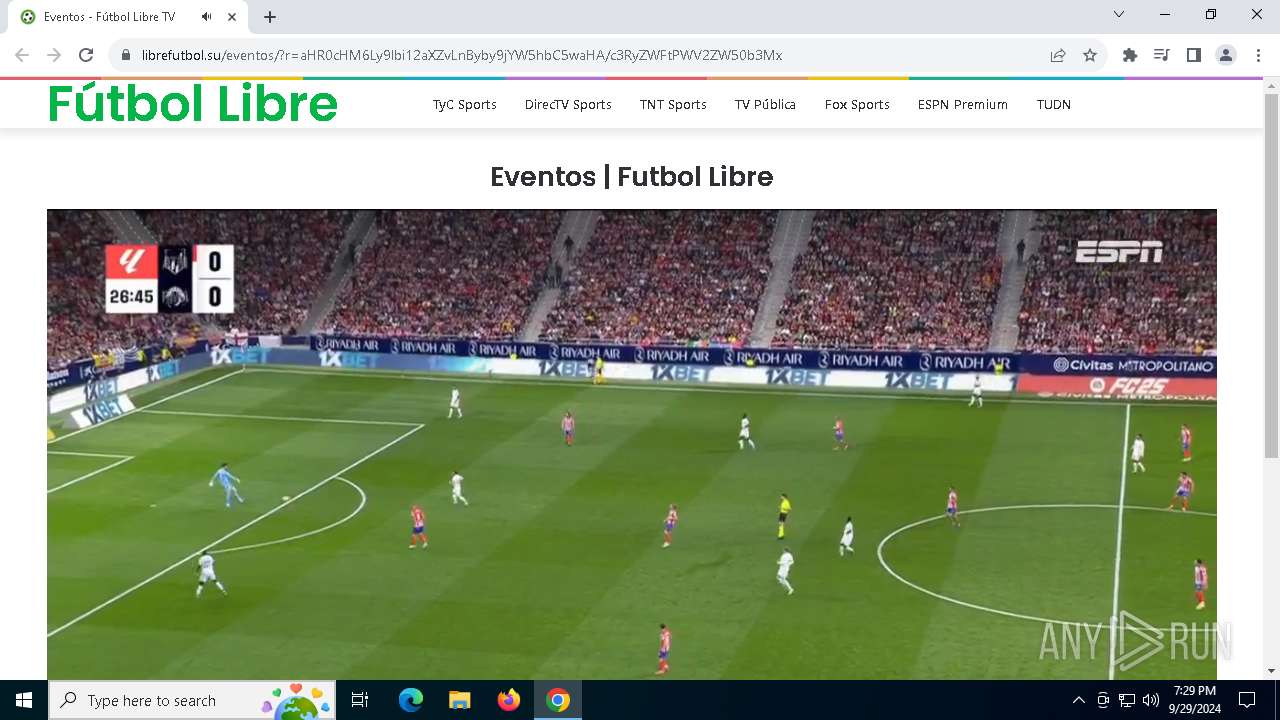The image size is (1280, 720).
Task: Open a new tab with plus button
Action: click(x=270, y=17)
